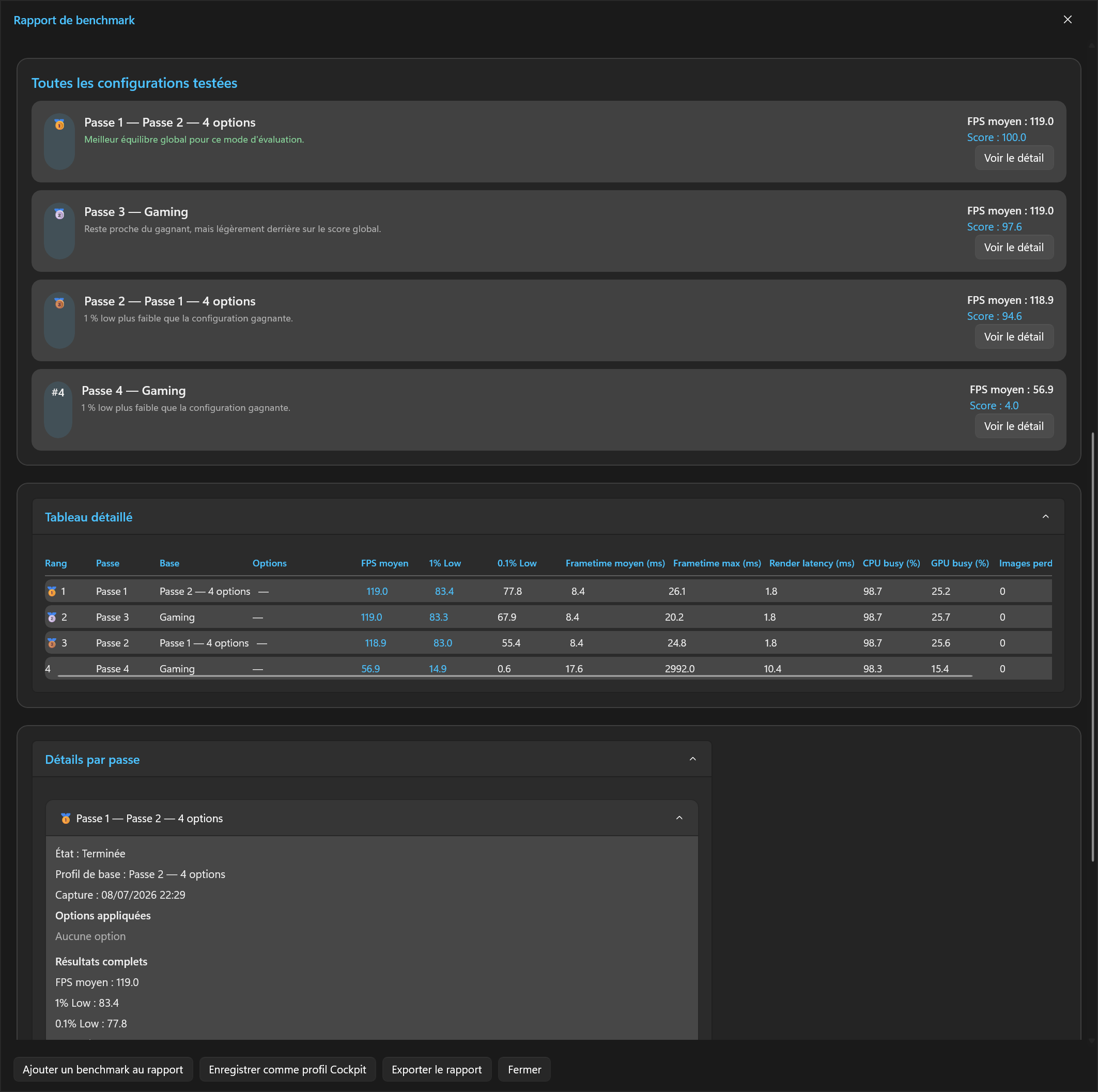
Task: Open Voir le détail for Passe 3 — Gaming
Action: point(1013,247)
